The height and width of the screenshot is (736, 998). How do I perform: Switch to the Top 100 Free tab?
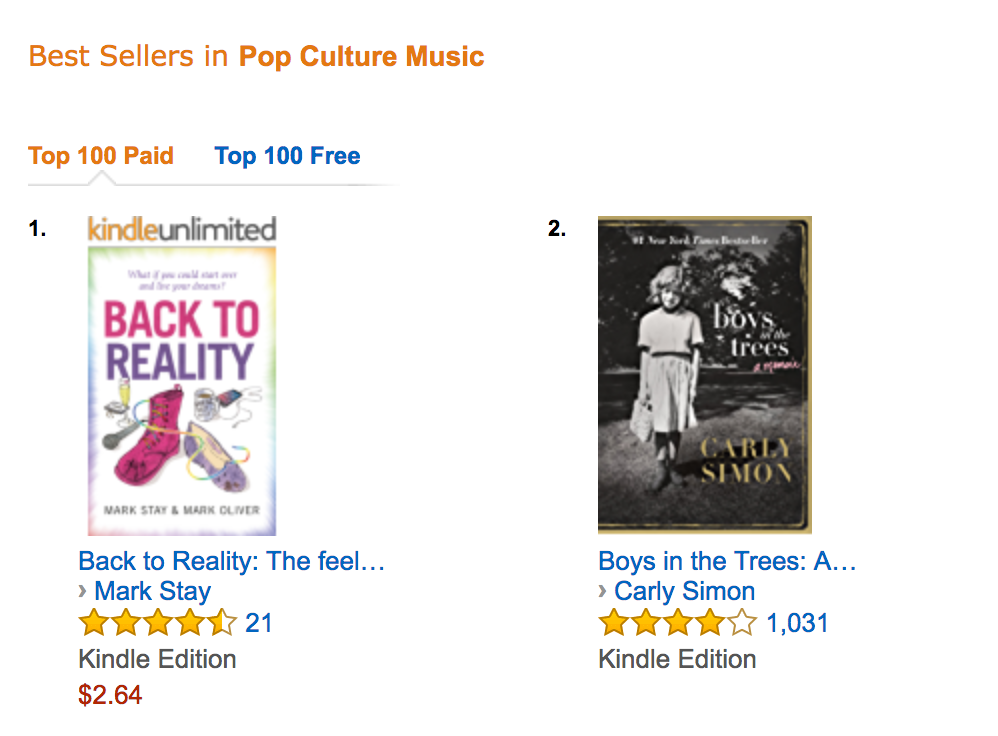click(287, 156)
